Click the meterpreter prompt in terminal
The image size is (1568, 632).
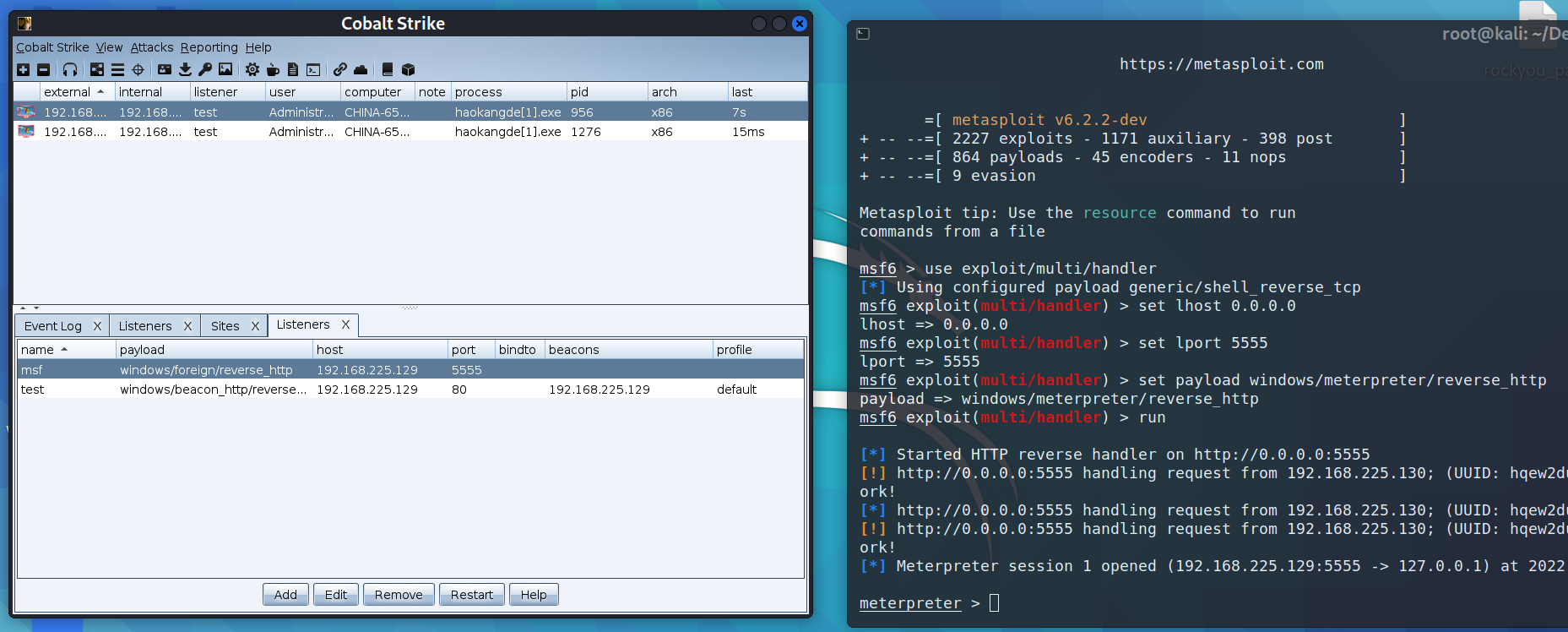click(910, 603)
